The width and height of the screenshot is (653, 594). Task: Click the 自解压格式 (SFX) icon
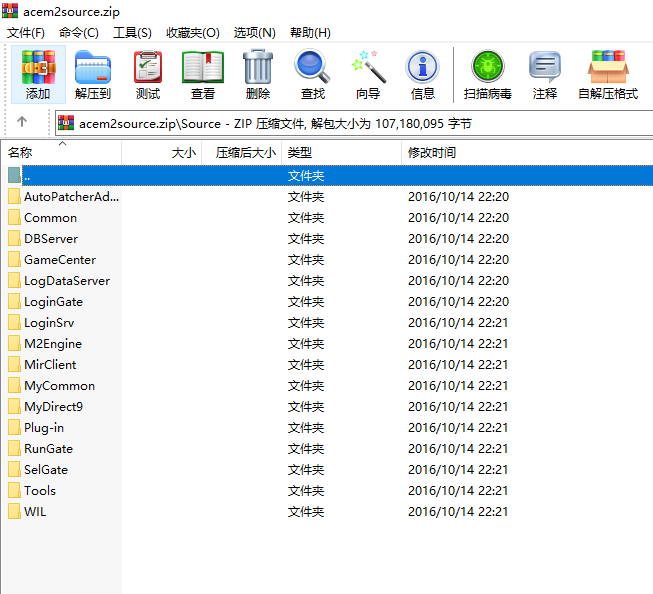click(607, 74)
